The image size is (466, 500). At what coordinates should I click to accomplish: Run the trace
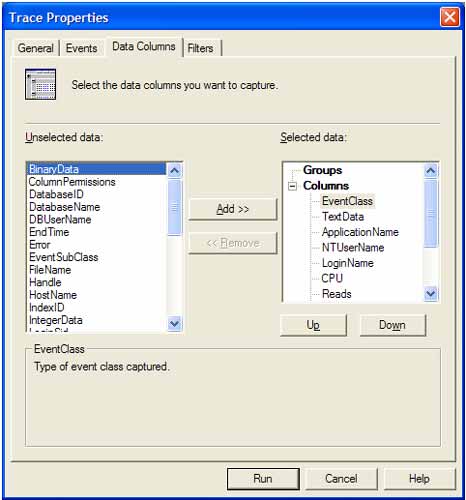263,479
